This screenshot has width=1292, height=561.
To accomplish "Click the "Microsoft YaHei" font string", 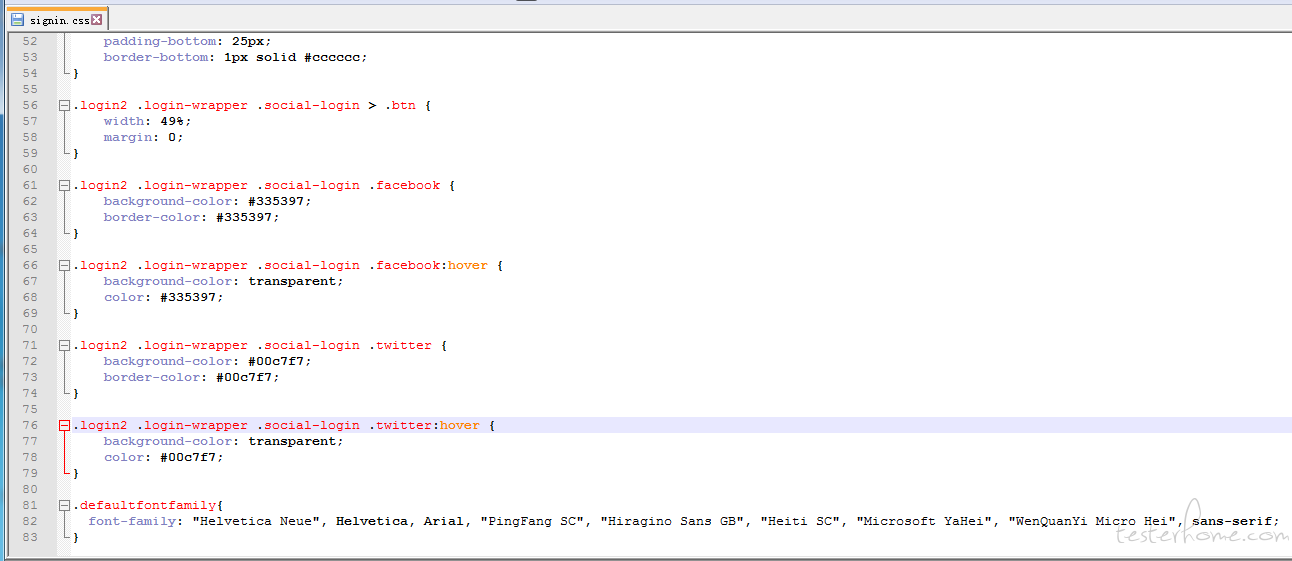I will 924,521.
